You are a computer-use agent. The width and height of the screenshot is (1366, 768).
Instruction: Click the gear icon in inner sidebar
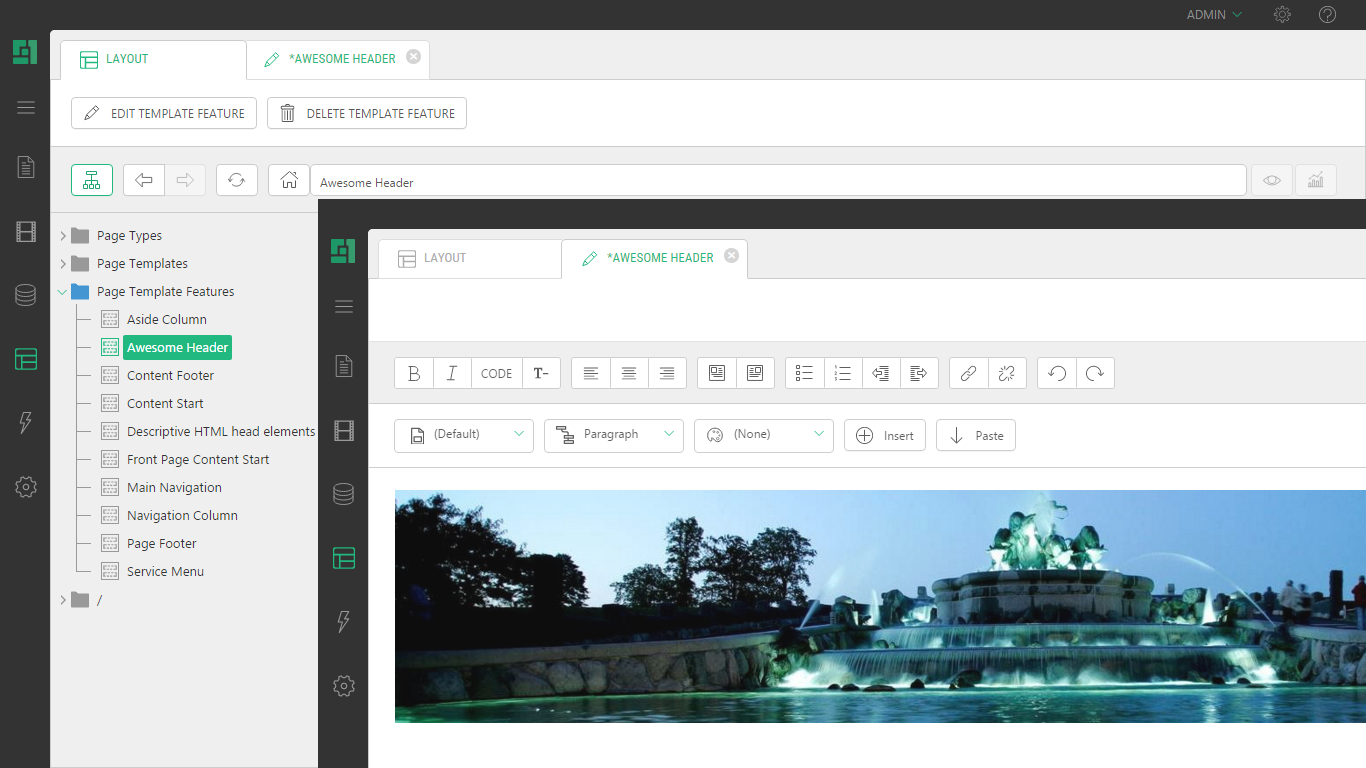[344, 686]
